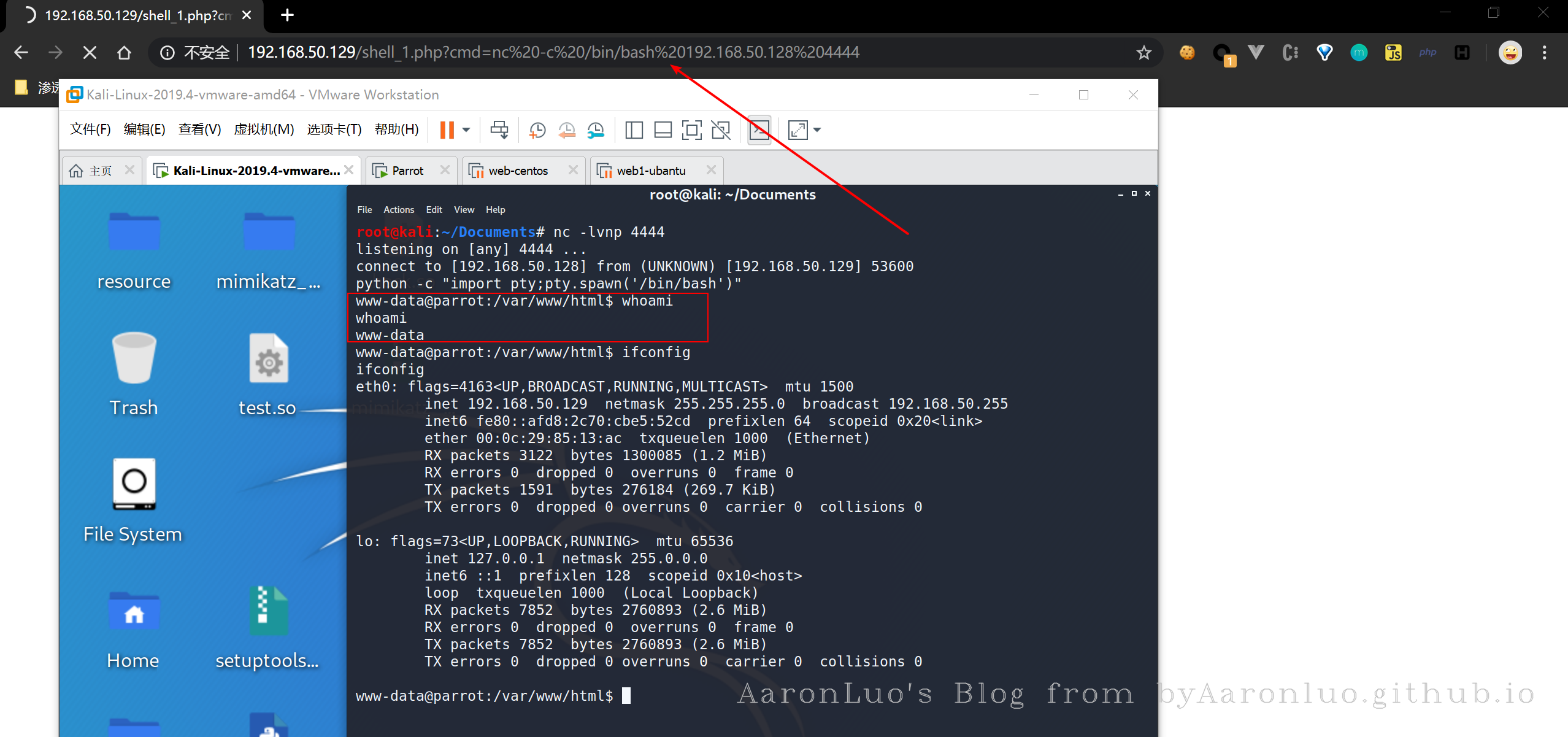Enter VMware full screen mode
Image resolution: width=1568 pixels, height=737 pixels.
pyautogui.click(x=691, y=130)
